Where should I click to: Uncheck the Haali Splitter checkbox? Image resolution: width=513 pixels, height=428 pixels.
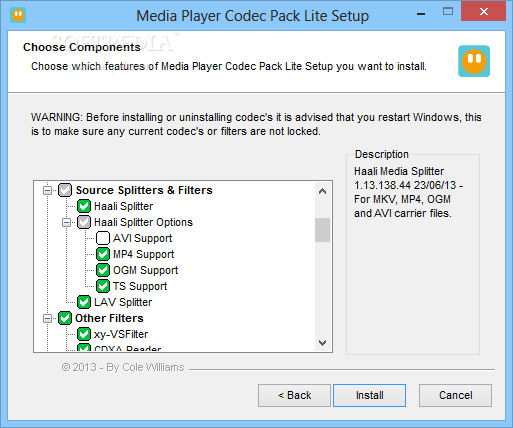pos(84,206)
